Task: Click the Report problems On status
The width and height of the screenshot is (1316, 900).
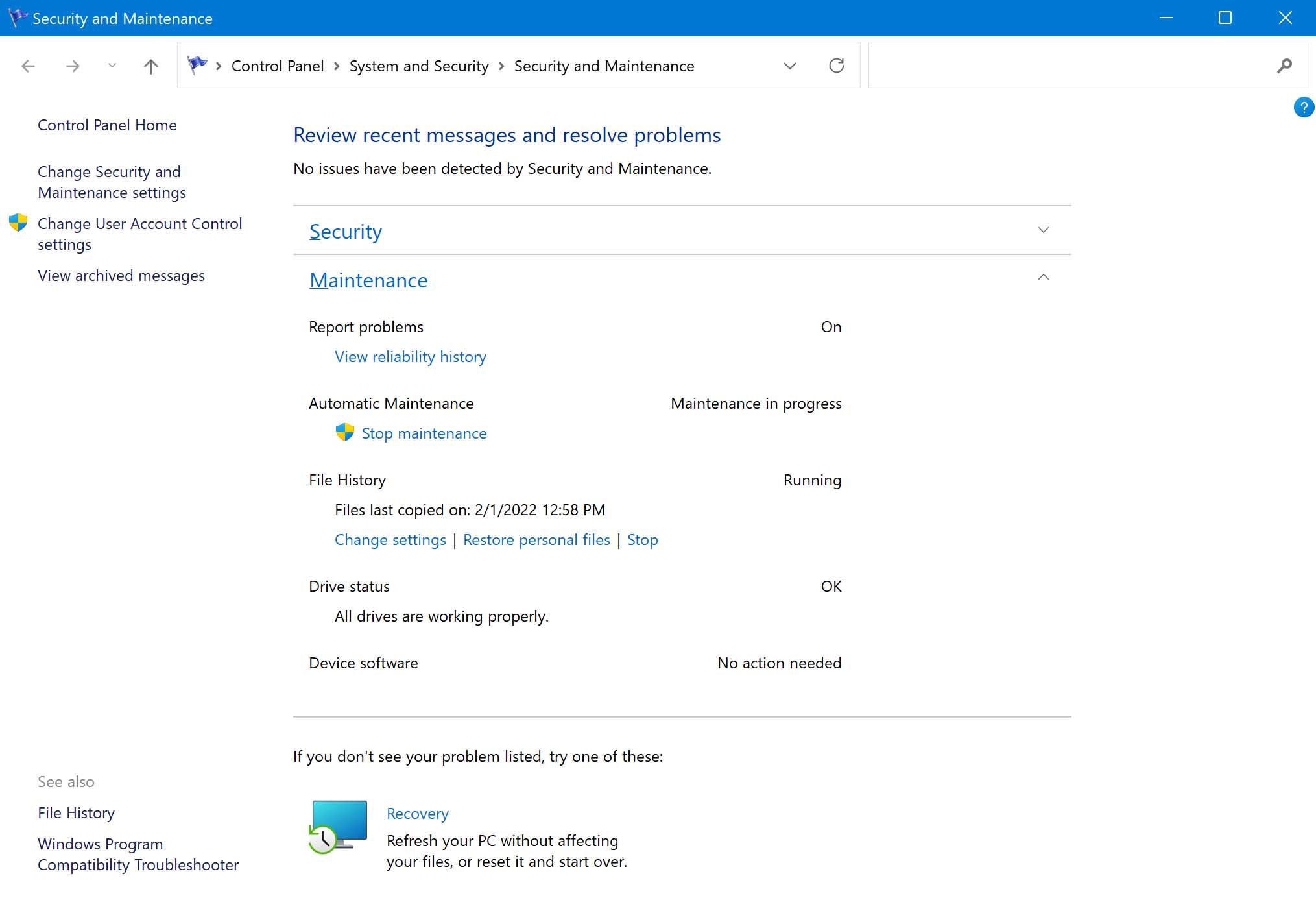Action: [x=831, y=326]
